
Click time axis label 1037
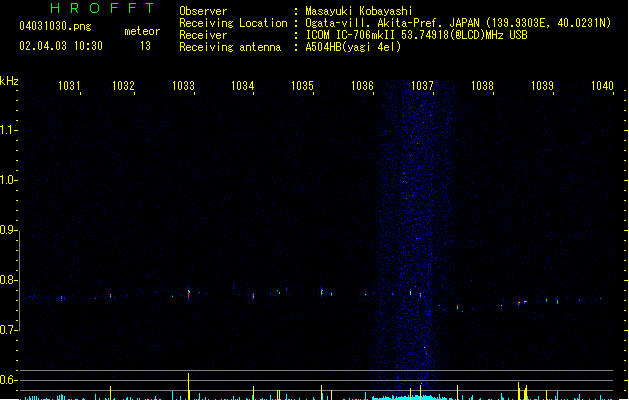tap(422, 86)
